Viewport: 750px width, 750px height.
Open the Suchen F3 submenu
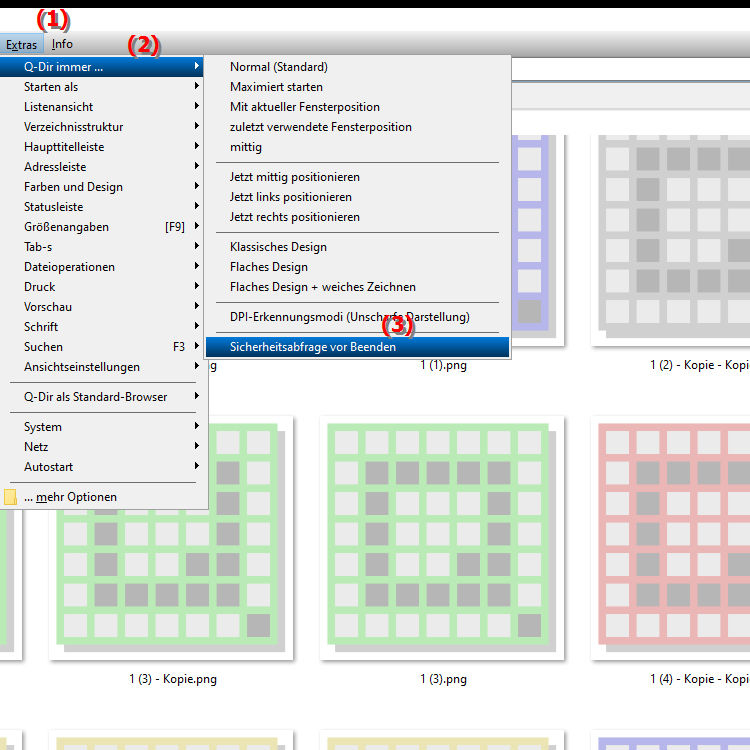point(101,347)
